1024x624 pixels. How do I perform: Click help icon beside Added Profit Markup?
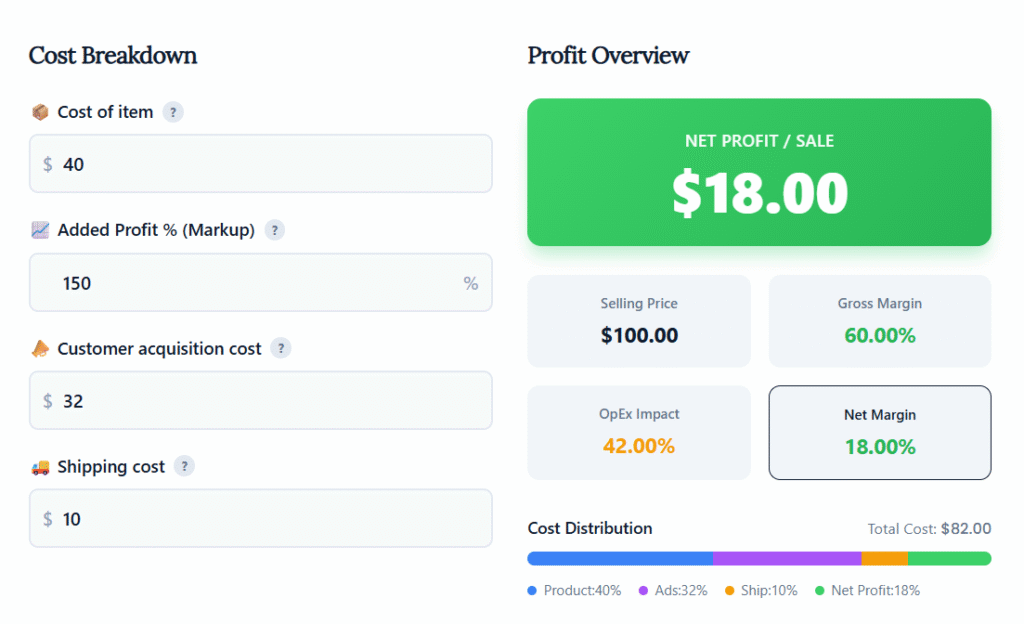coord(275,230)
